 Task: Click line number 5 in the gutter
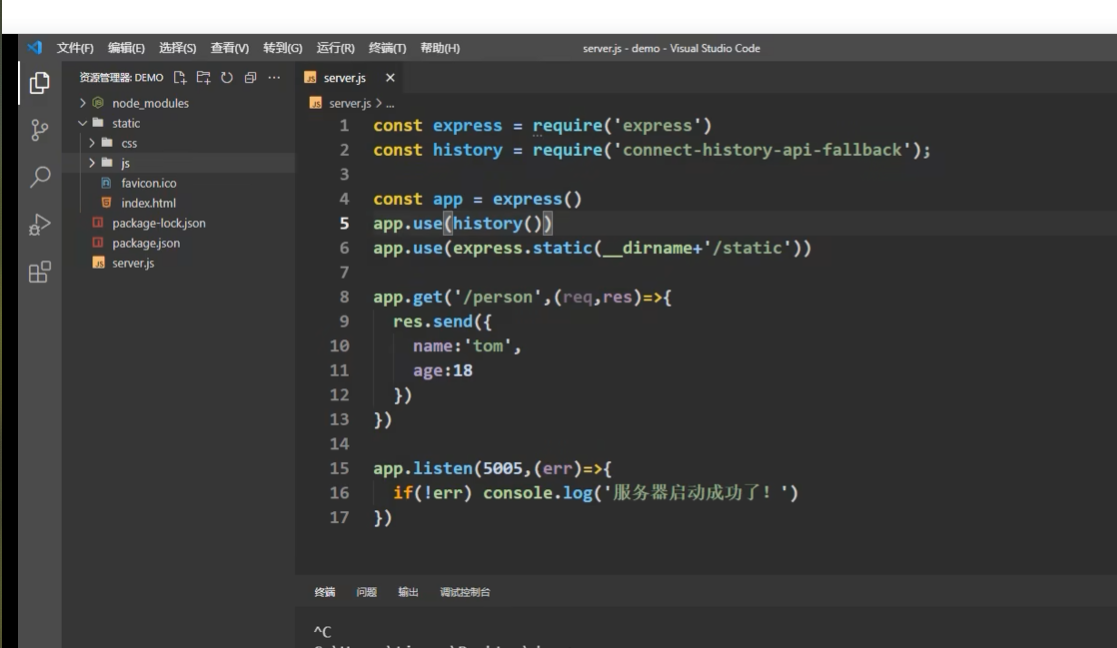pos(344,224)
